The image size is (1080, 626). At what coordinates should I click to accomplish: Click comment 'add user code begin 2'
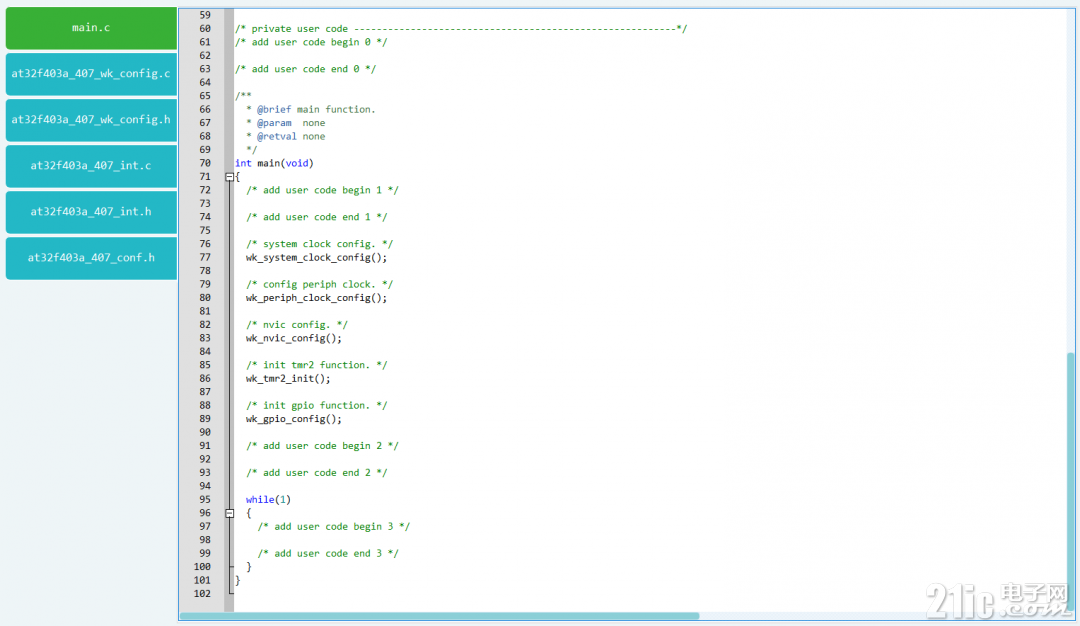pos(322,446)
